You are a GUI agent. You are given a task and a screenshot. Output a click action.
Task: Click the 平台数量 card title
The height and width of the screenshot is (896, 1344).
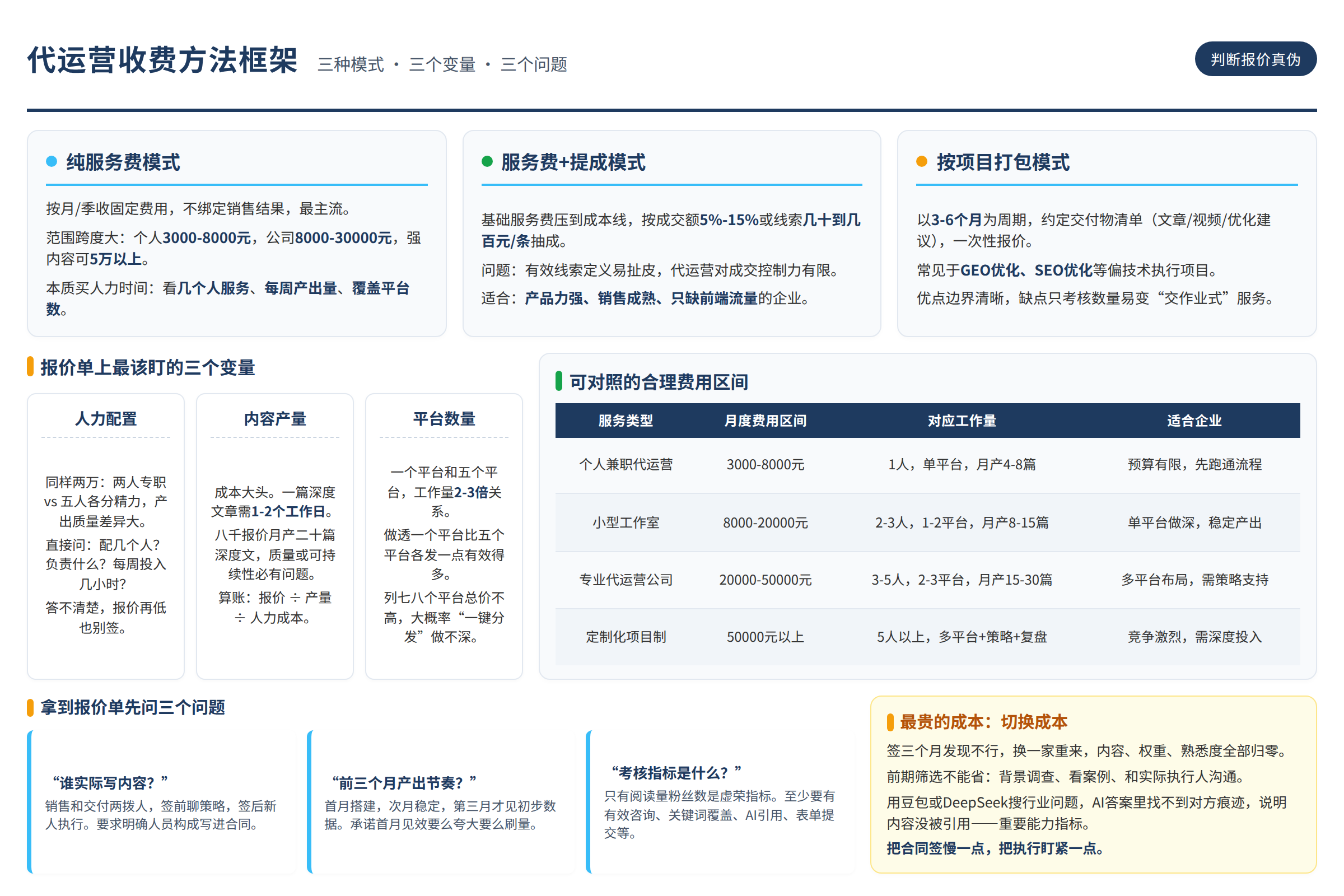click(444, 418)
